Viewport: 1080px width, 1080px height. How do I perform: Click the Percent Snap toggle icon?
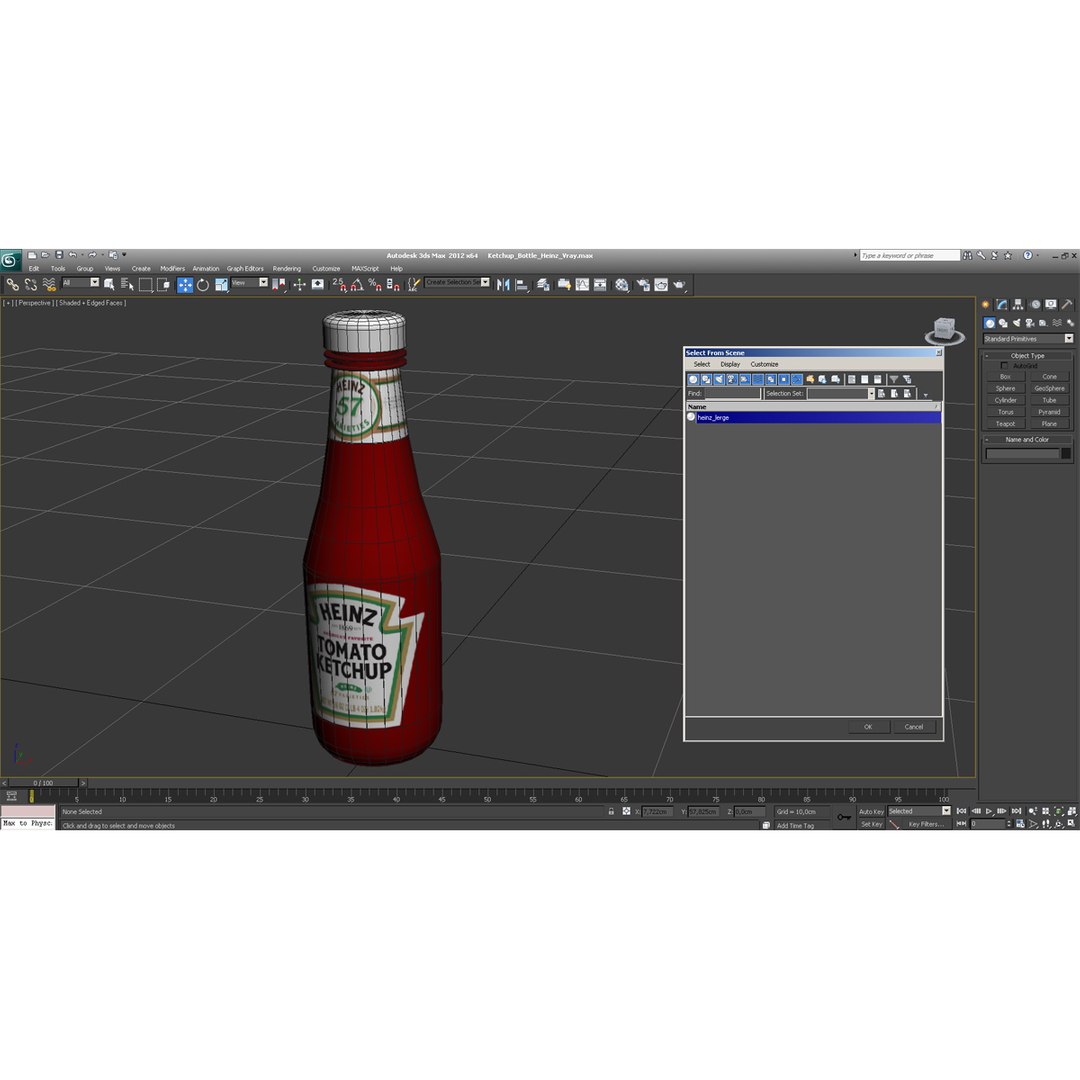375,284
